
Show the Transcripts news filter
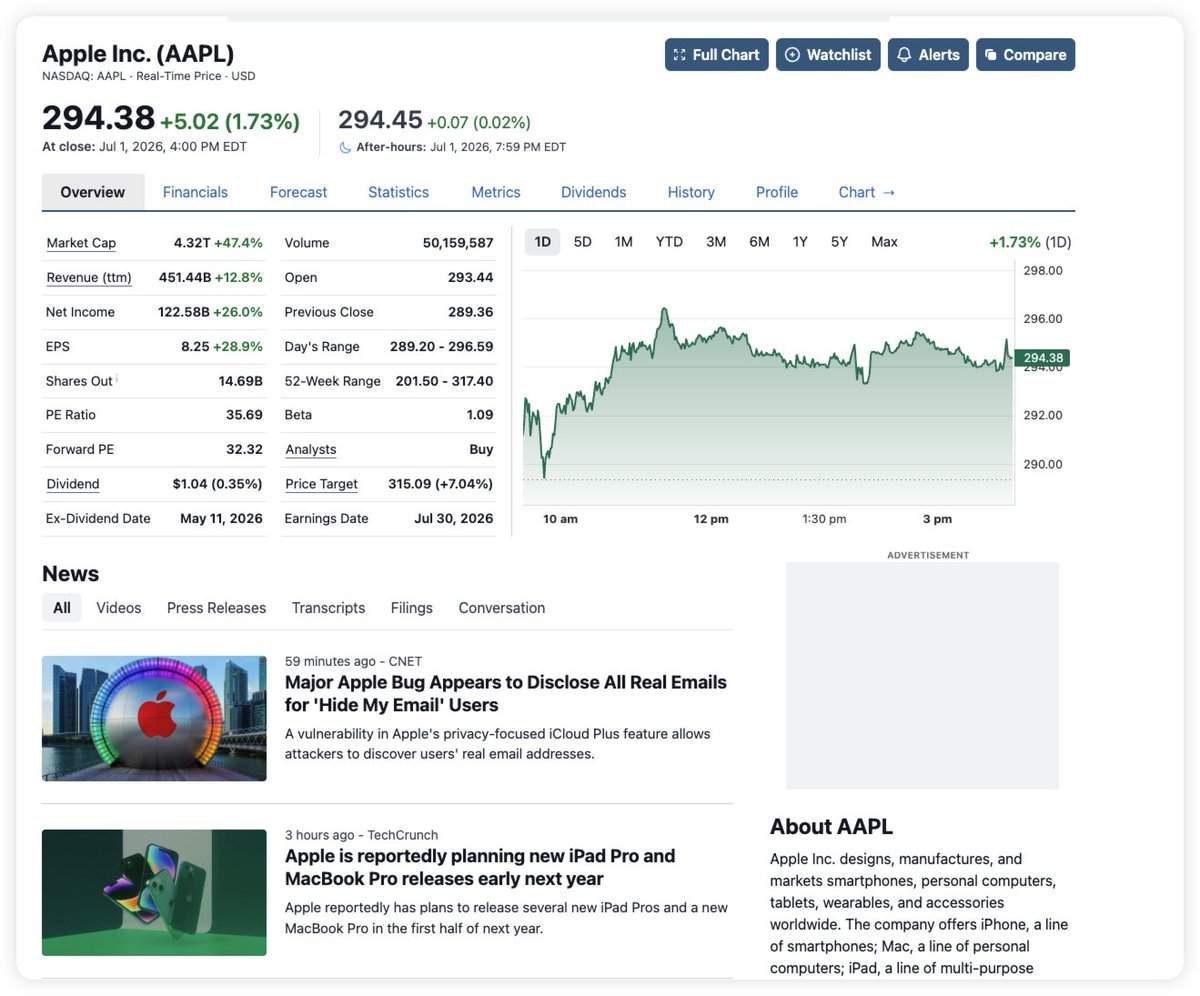(x=328, y=608)
